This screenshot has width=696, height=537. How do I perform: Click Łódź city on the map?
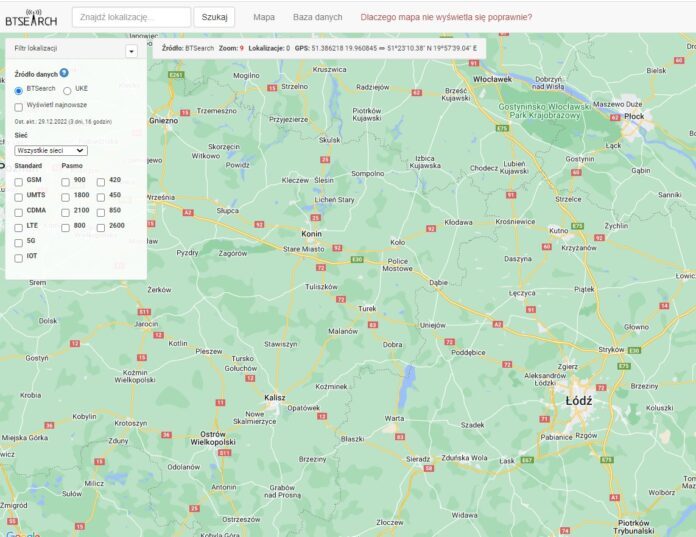coord(578,400)
